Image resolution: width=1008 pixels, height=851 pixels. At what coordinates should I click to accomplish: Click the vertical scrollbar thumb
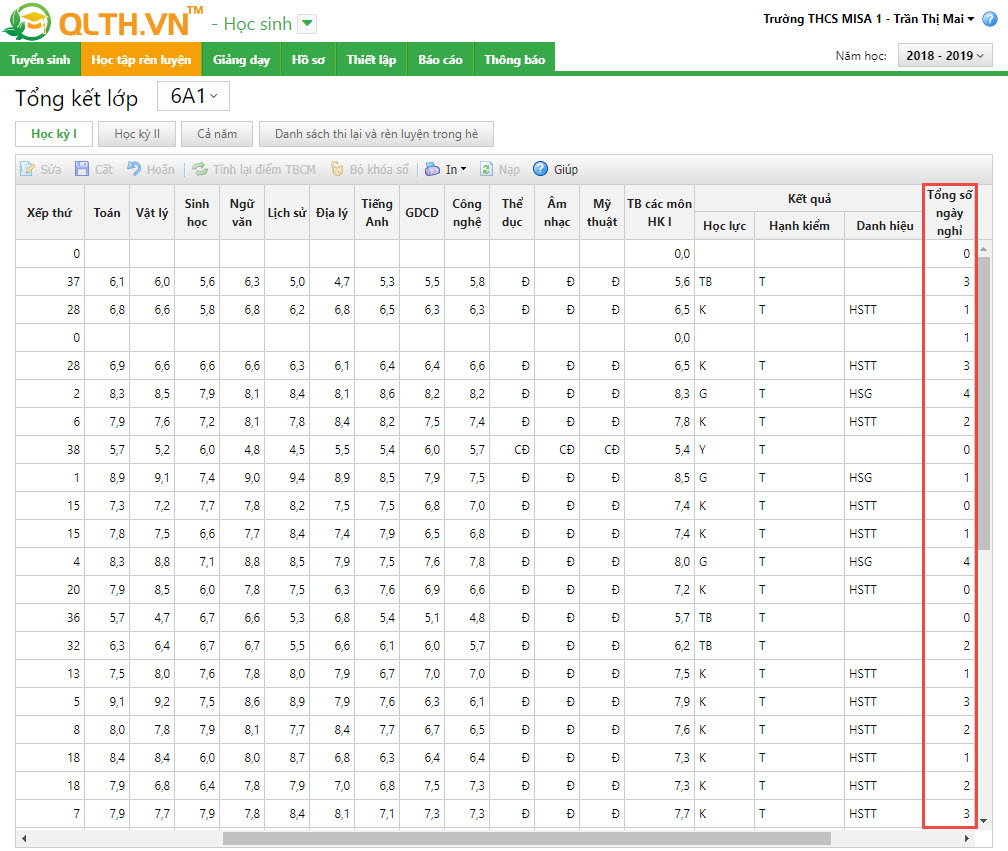pyautogui.click(x=984, y=403)
